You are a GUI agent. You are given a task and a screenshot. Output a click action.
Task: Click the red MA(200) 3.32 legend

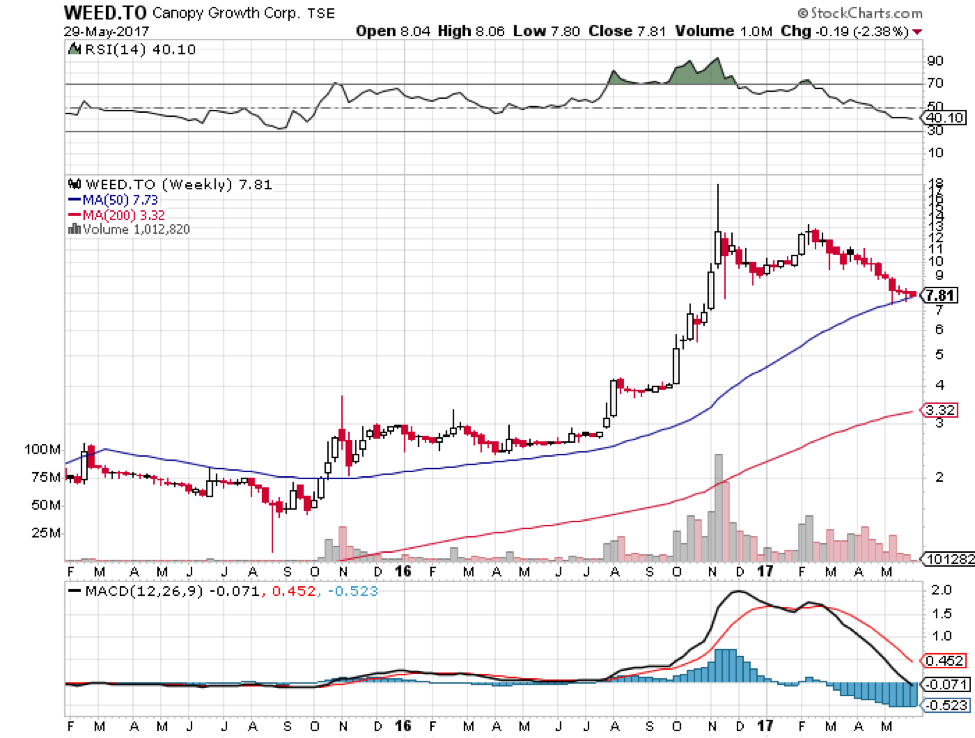pyautogui.click(x=116, y=215)
